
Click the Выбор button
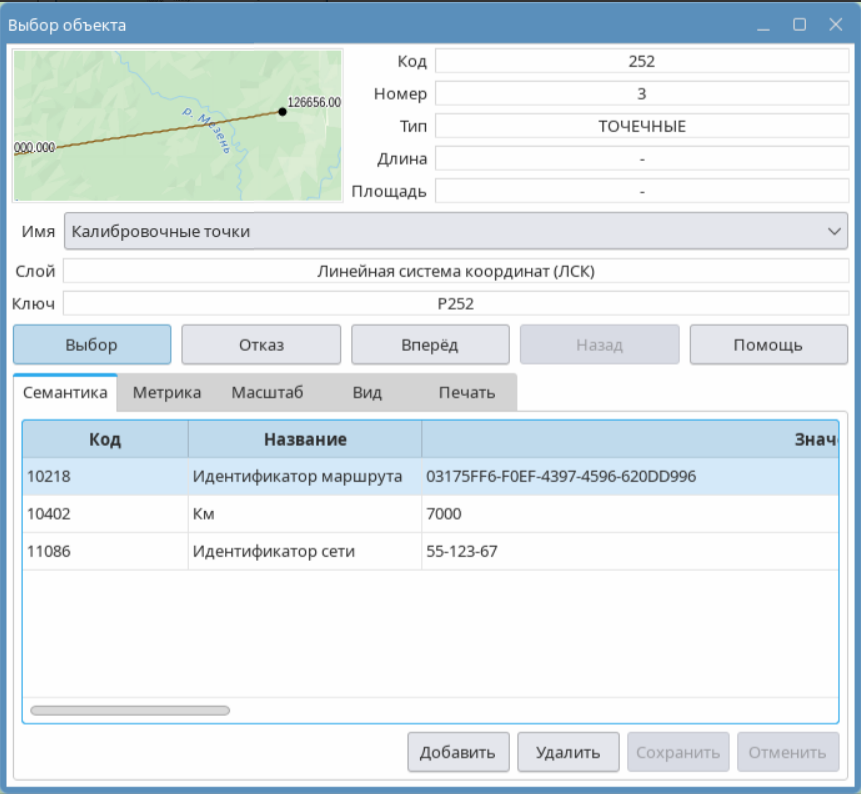pos(92,345)
